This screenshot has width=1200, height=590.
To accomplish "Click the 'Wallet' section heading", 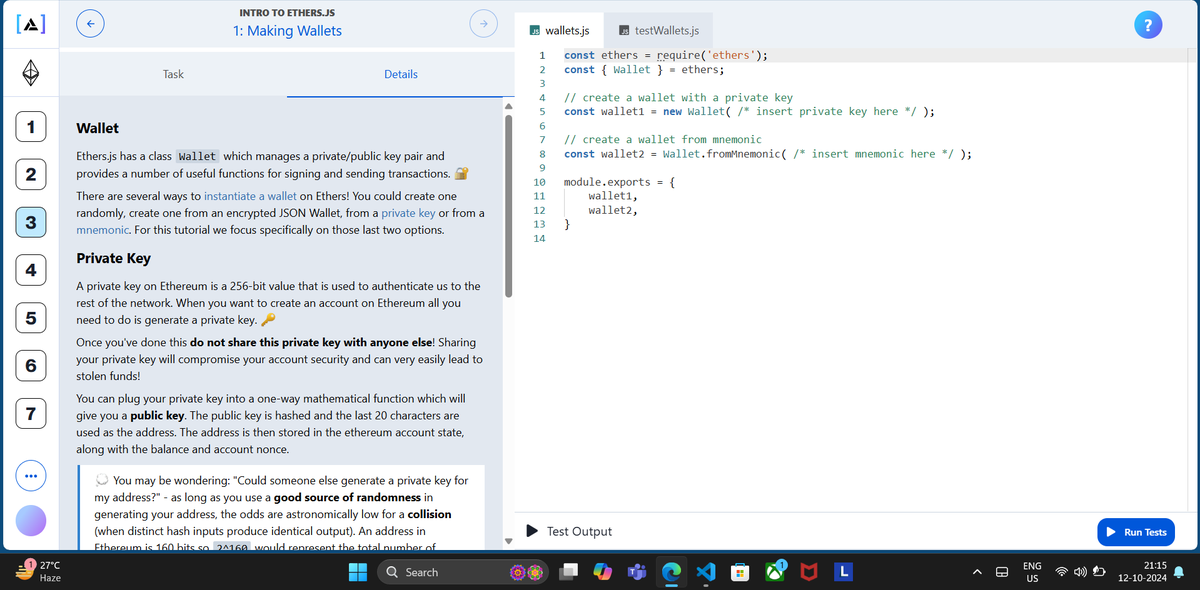I will click(x=98, y=128).
